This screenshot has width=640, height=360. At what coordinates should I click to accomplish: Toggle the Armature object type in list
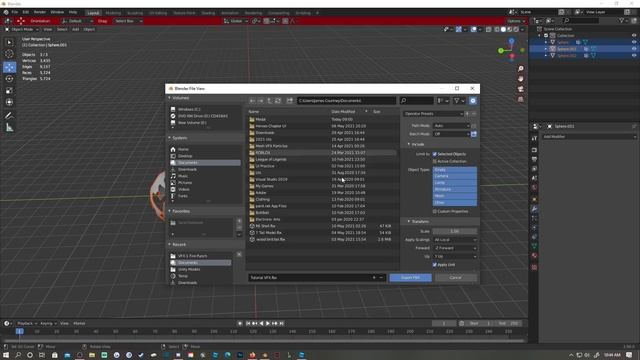click(x=454, y=189)
